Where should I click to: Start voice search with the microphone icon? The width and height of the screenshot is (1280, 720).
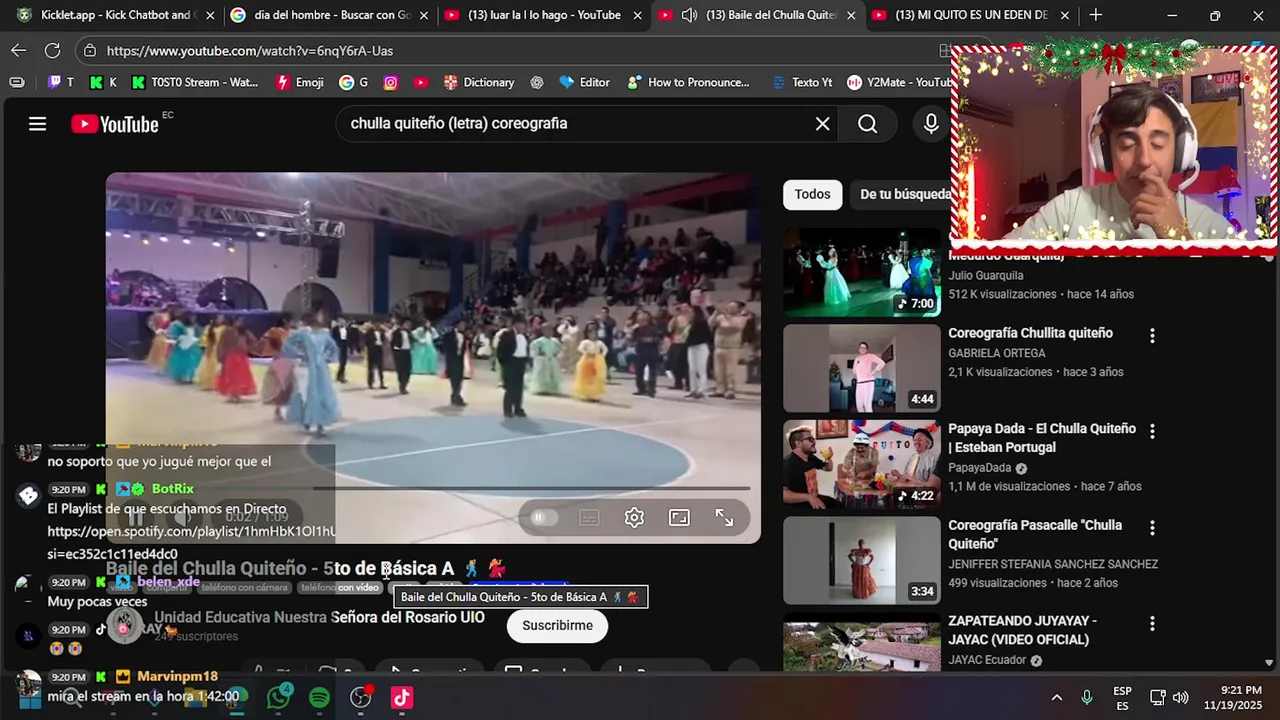pos(931,124)
